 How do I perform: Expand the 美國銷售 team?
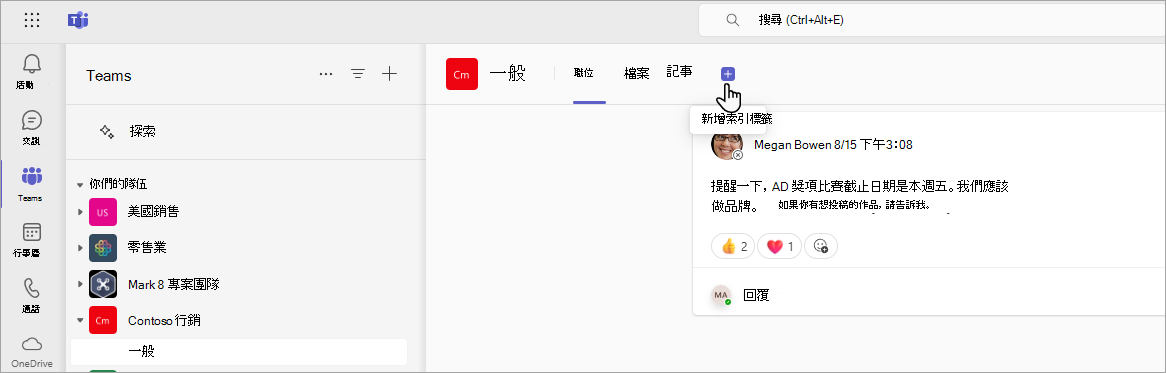pyautogui.click(x=80, y=212)
